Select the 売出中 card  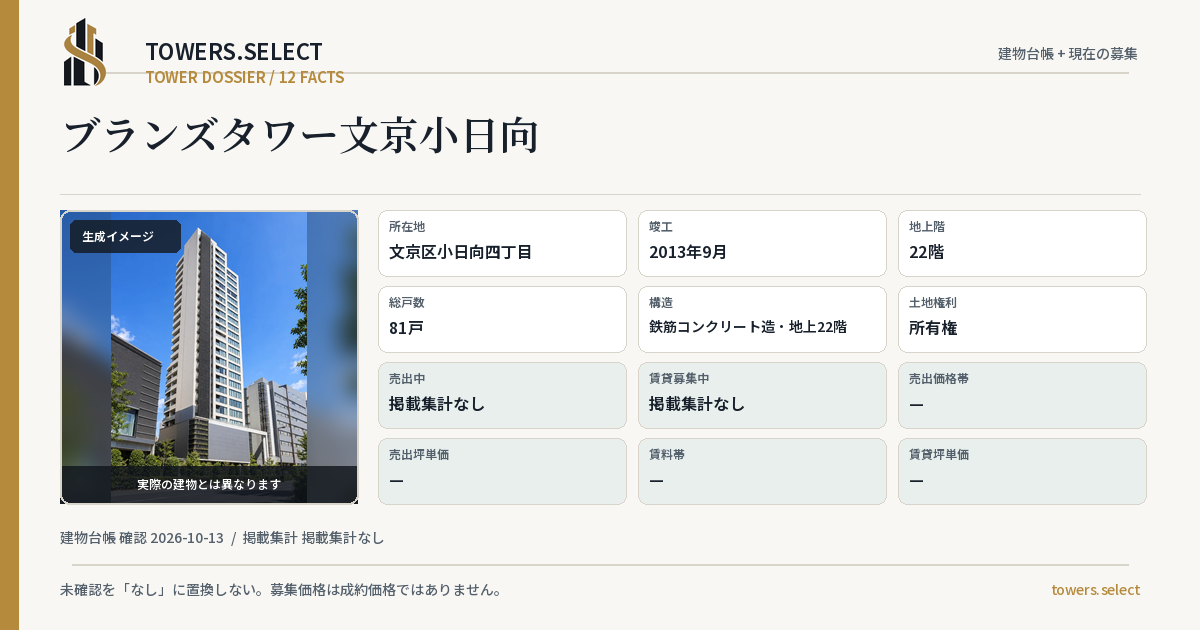[502, 395]
